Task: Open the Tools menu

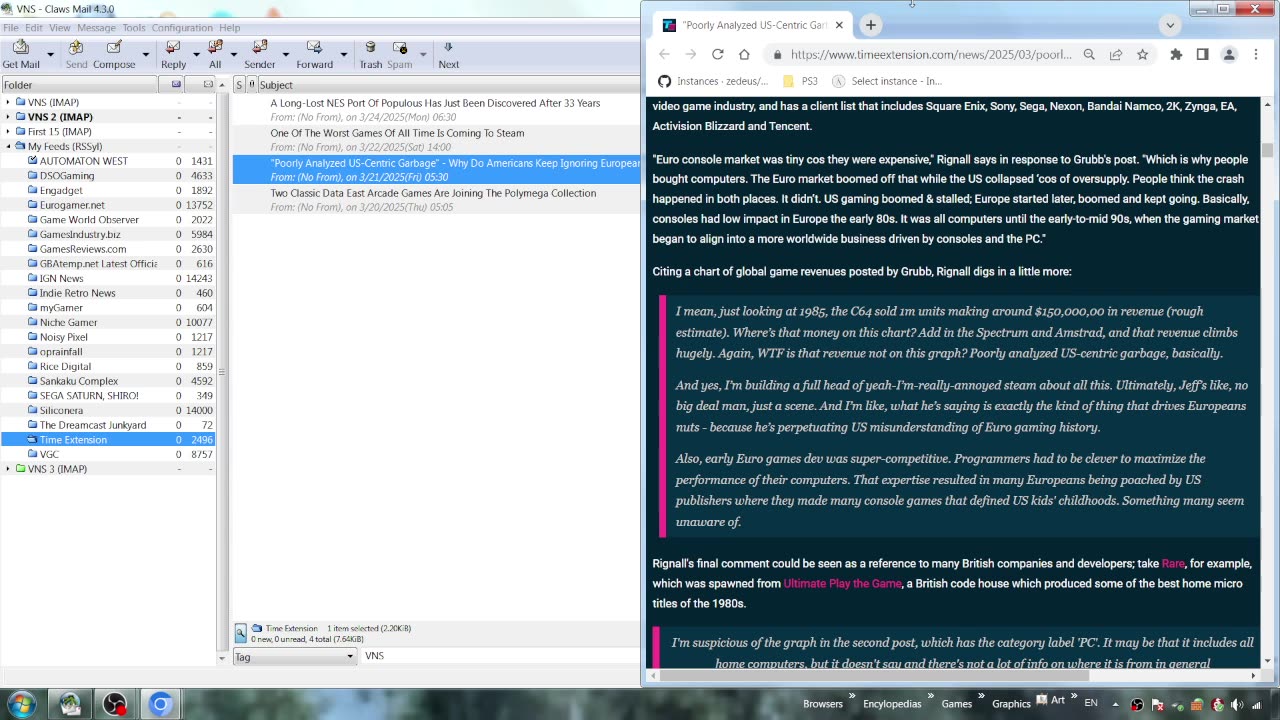Action: (x=134, y=28)
